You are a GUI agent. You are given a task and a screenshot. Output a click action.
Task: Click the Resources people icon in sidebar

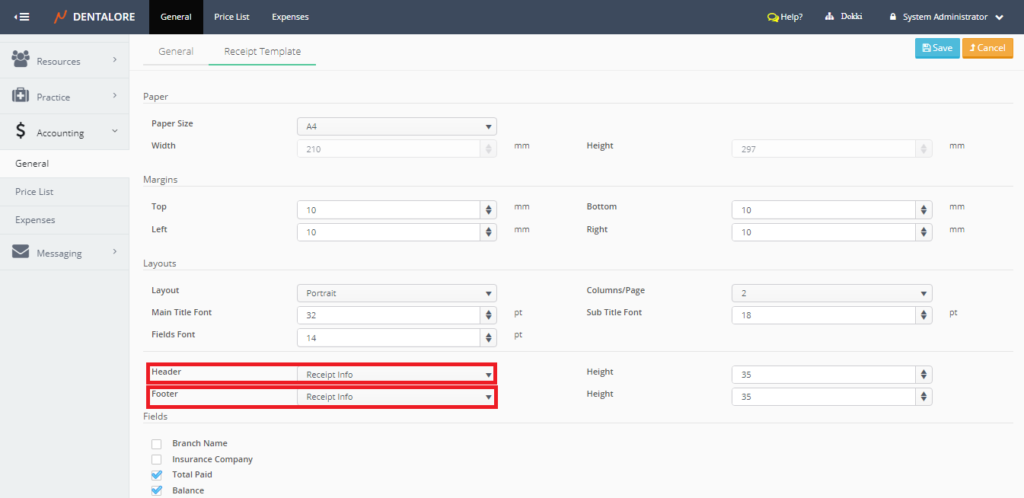coord(20,61)
